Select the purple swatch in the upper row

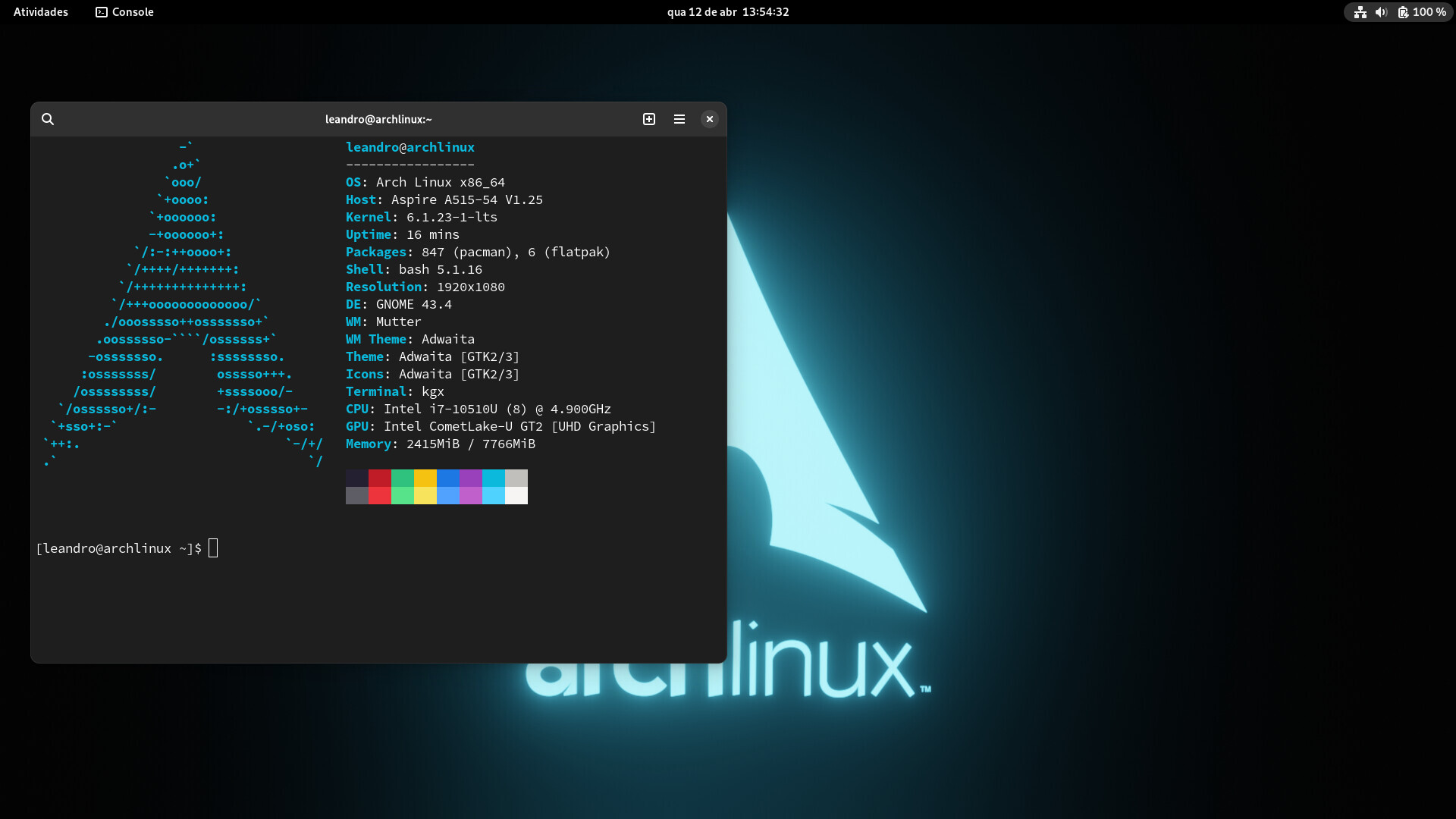point(471,478)
